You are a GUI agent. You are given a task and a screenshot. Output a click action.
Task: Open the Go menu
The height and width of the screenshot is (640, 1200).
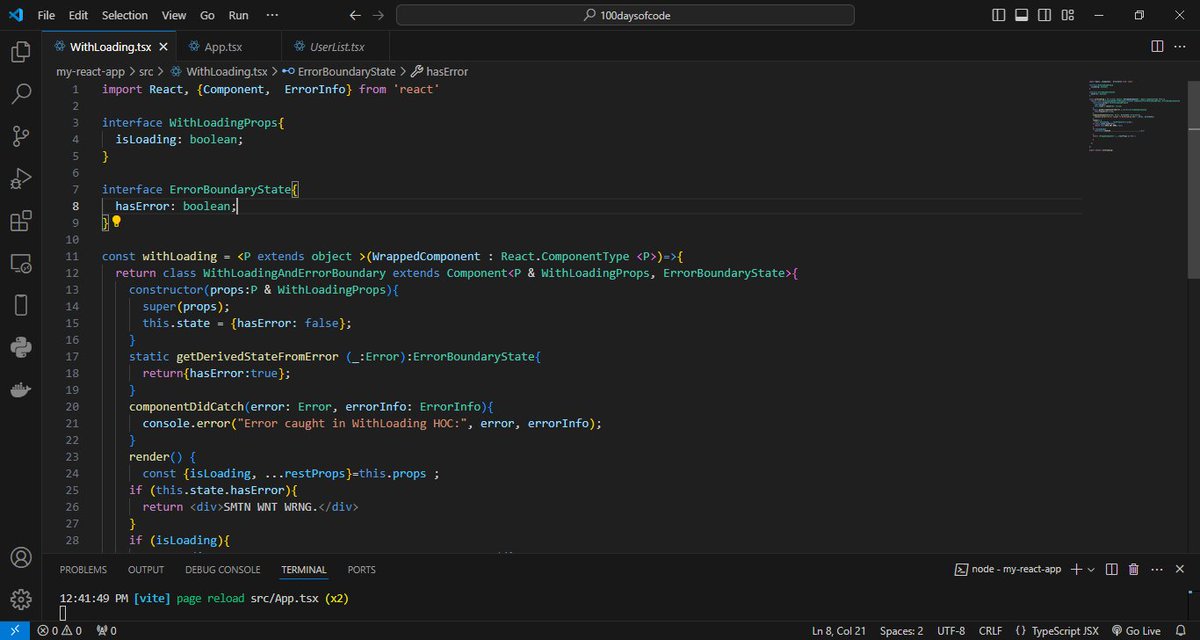207,15
